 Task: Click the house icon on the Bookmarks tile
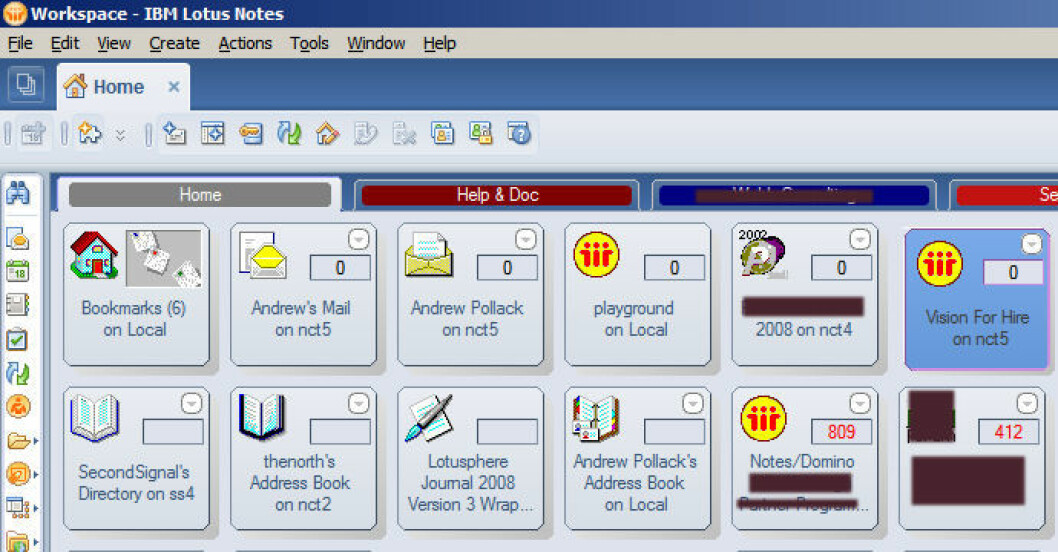[x=94, y=255]
